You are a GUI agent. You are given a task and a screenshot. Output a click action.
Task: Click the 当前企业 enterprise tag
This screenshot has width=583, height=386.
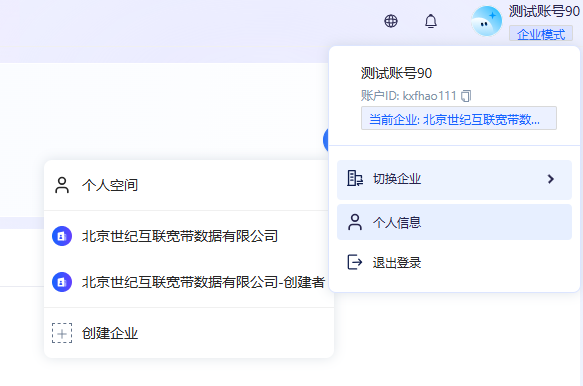point(458,118)
